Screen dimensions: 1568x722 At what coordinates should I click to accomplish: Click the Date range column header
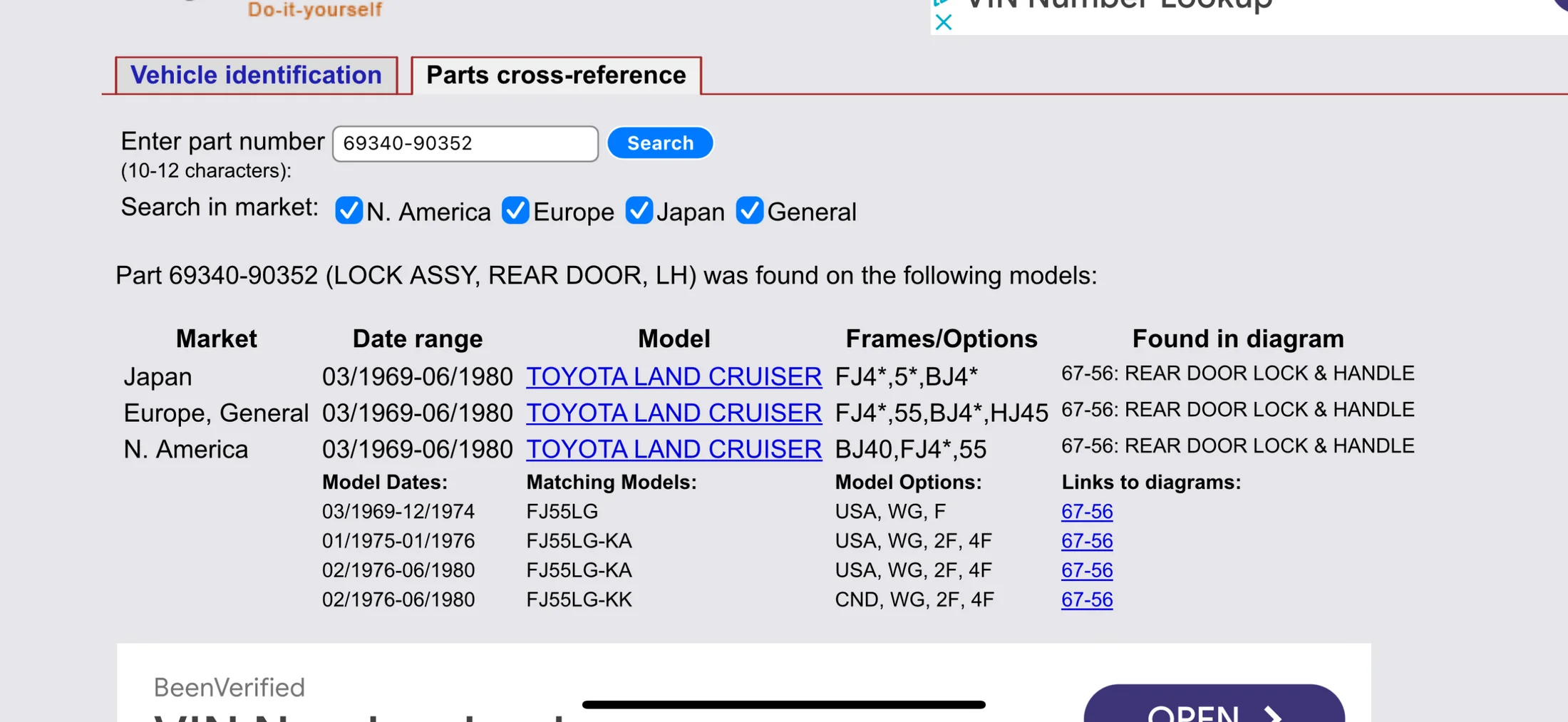[417, 339]
